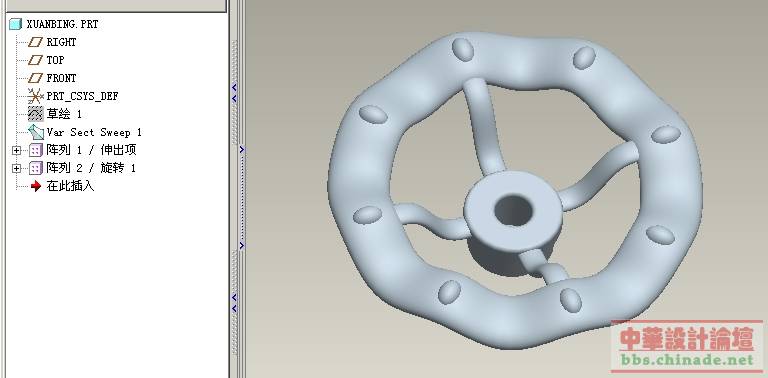768x378 pixels.
Task: Click the red 在此插入 arrow icon
Action: (36, 186)
